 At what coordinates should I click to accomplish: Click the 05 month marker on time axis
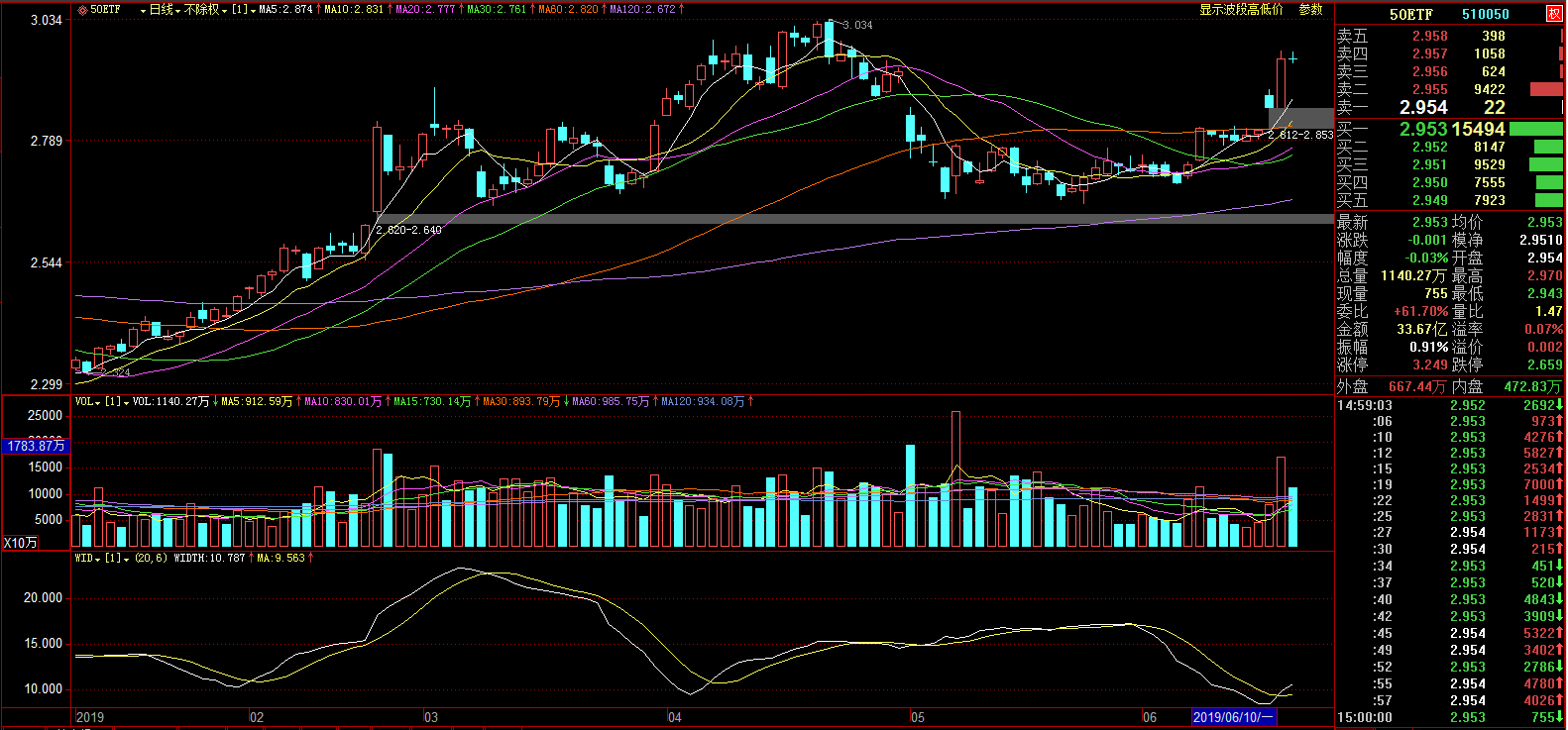pos(918,717)
